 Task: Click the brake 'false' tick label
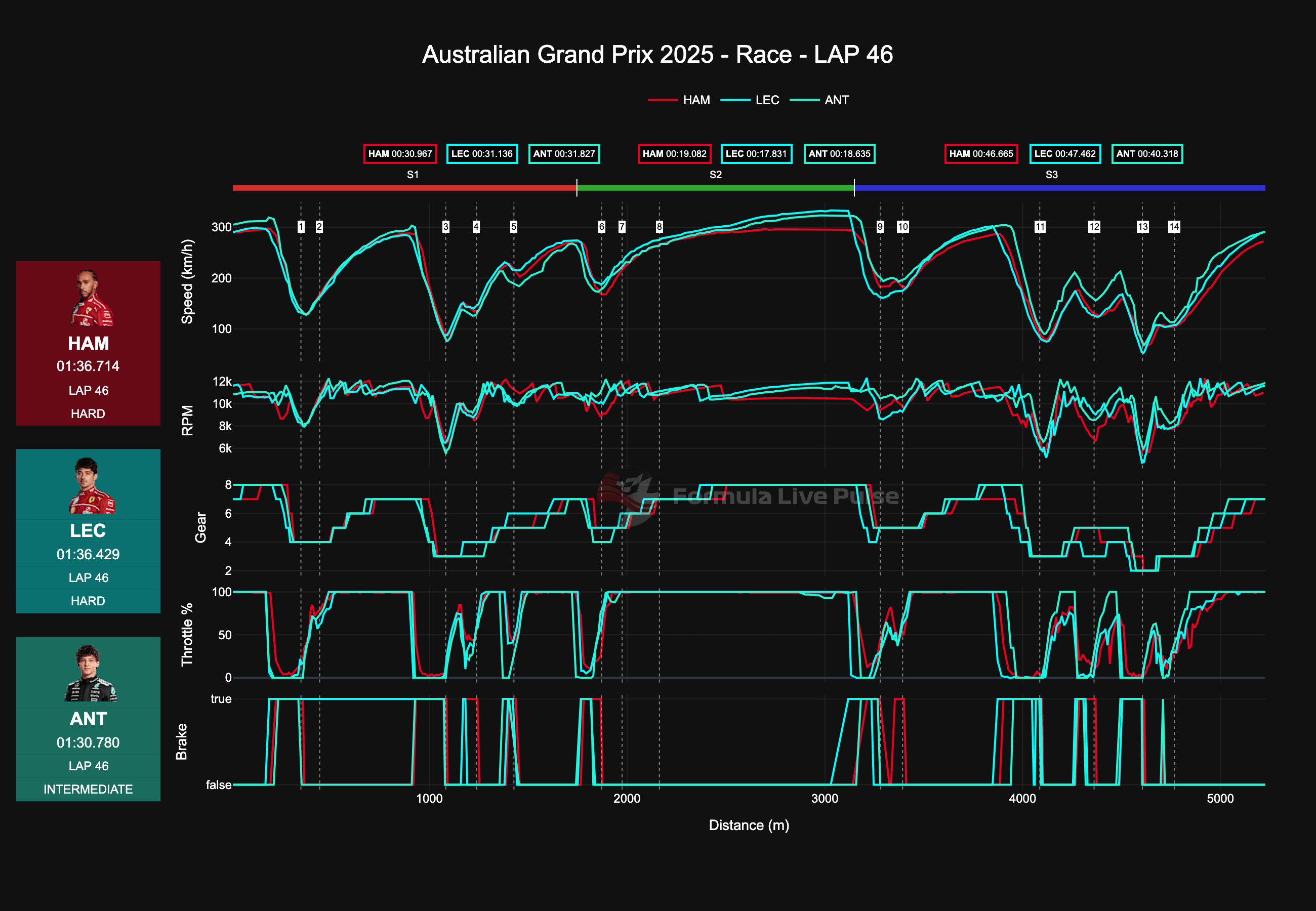click(x=219, y=785)
